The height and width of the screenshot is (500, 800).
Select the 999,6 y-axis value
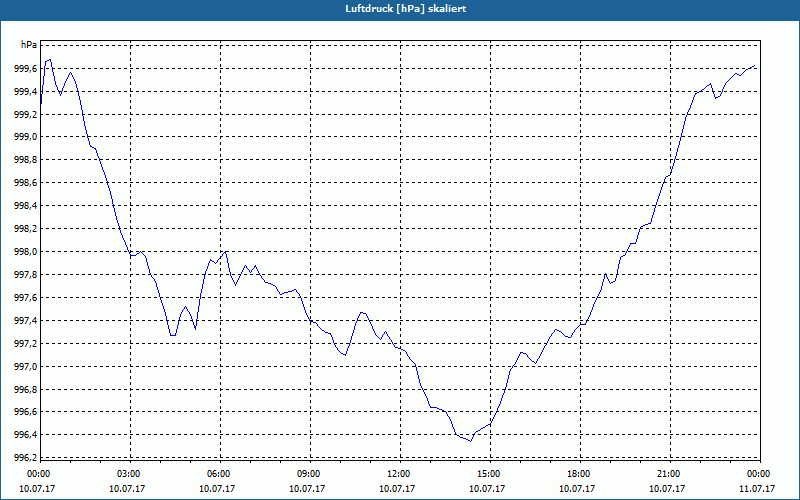pos(26,68)
